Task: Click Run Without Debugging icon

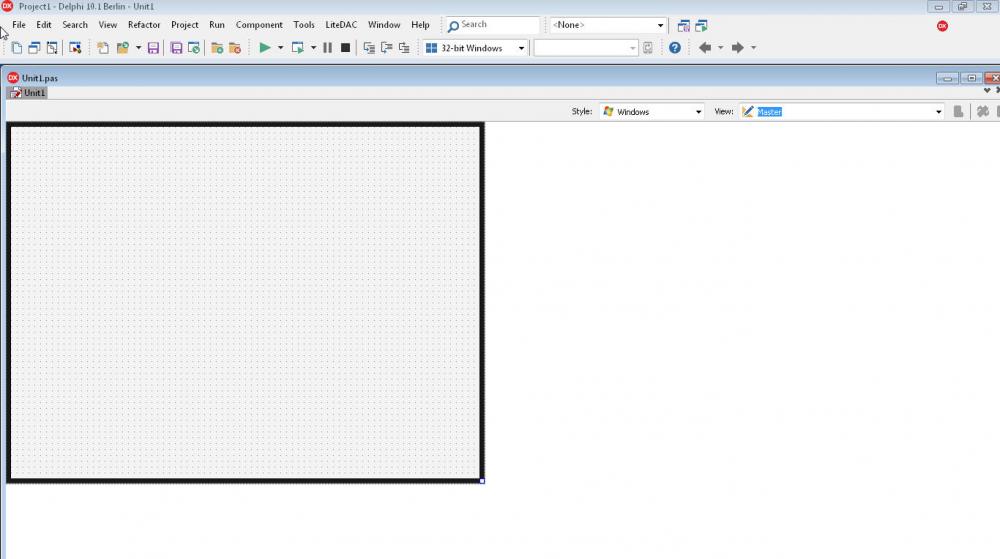Action: 297,48
